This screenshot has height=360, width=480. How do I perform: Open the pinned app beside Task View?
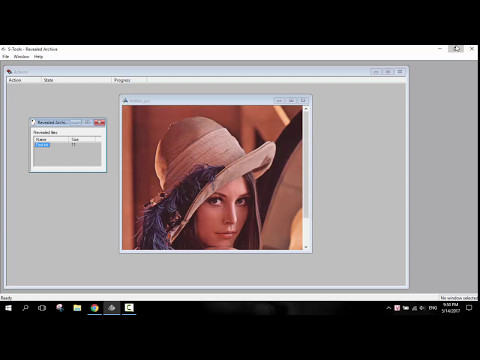(x=60, y=308)
